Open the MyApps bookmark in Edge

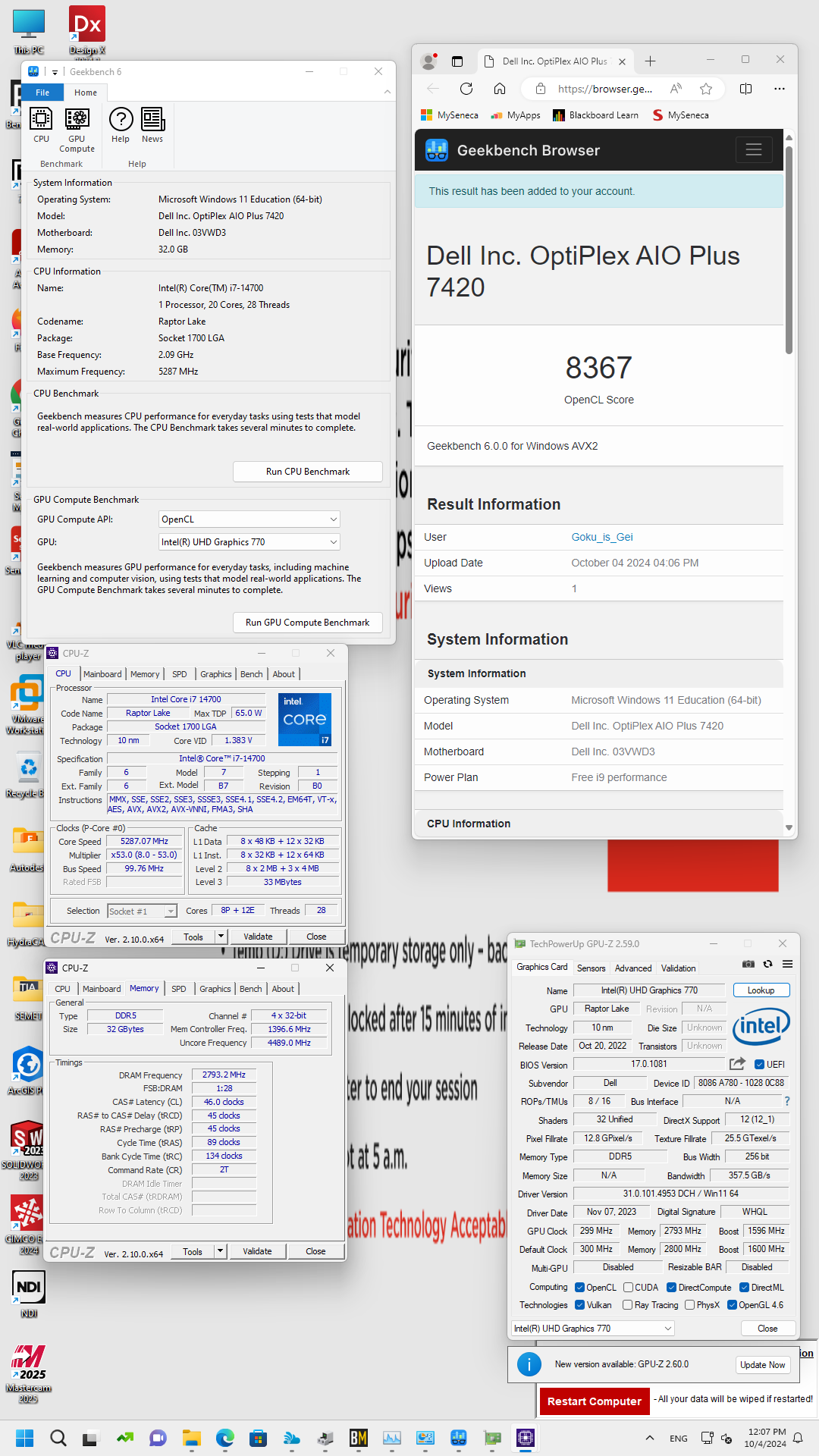(x=516, y=115)
